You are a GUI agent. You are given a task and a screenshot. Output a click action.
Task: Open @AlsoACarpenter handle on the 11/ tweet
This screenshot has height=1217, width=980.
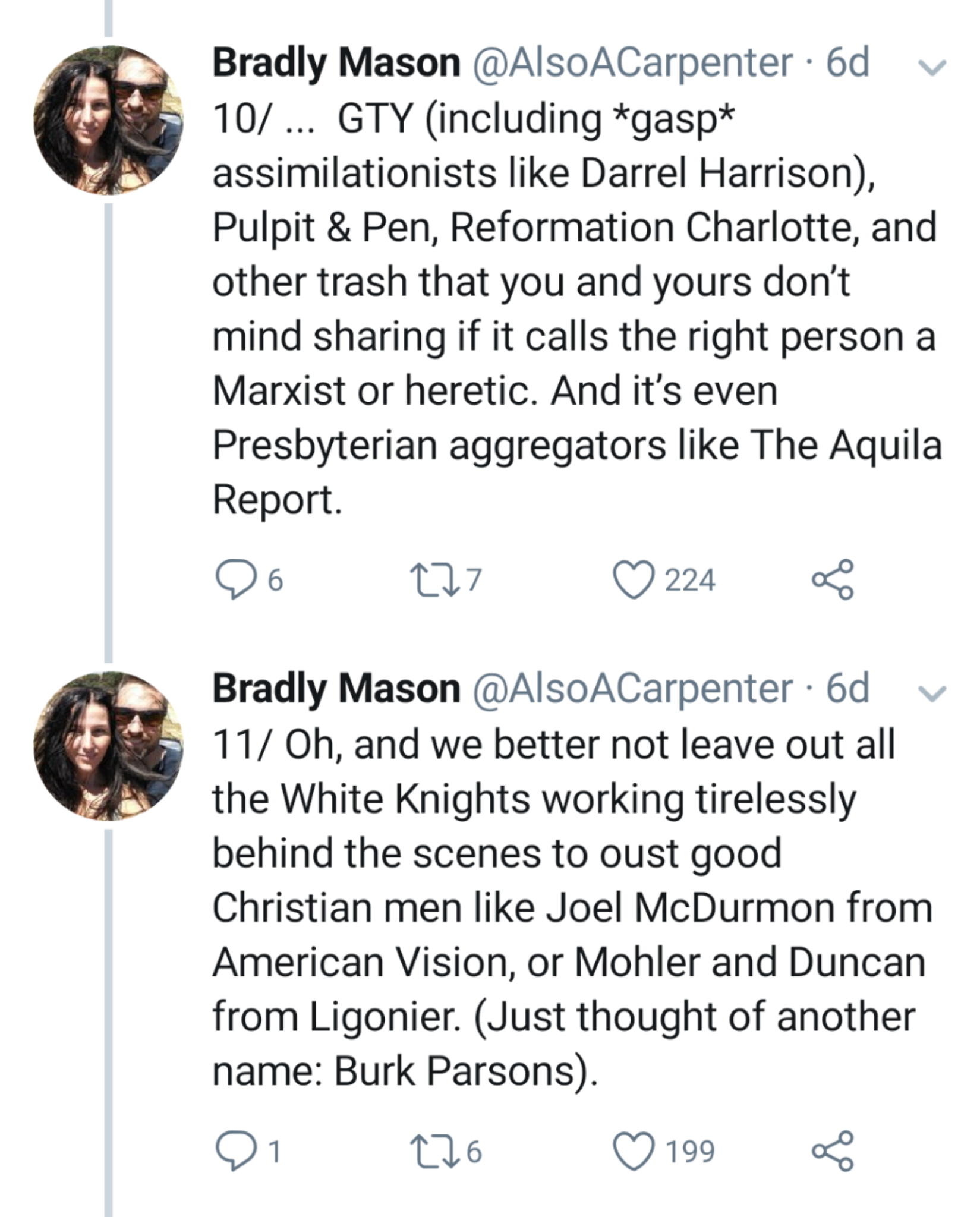[x=632, y=689]
